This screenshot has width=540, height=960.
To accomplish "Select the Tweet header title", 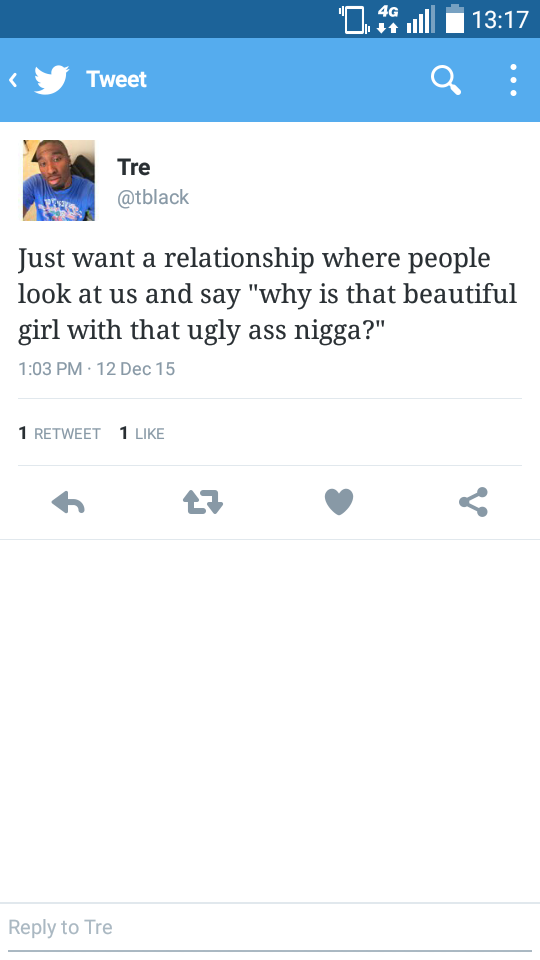I will [x=116, y=80].
